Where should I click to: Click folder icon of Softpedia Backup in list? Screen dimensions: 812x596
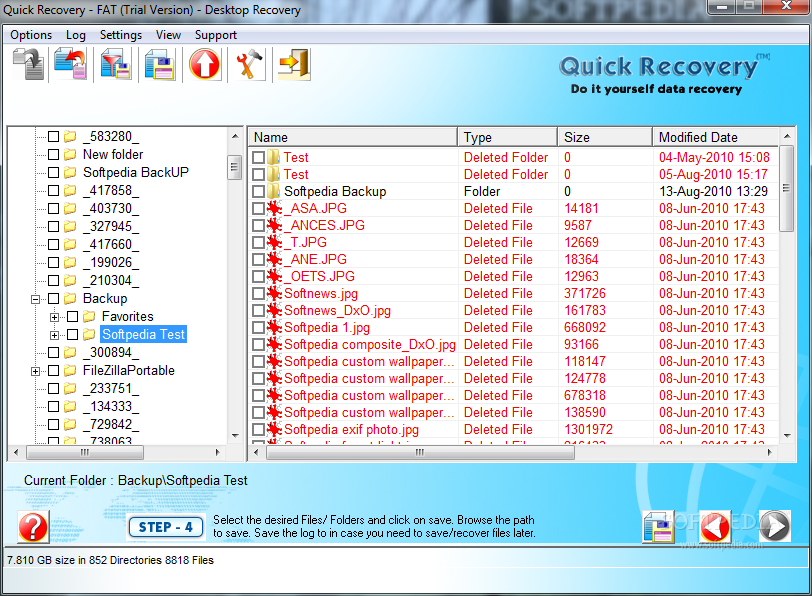pos(274,192)
